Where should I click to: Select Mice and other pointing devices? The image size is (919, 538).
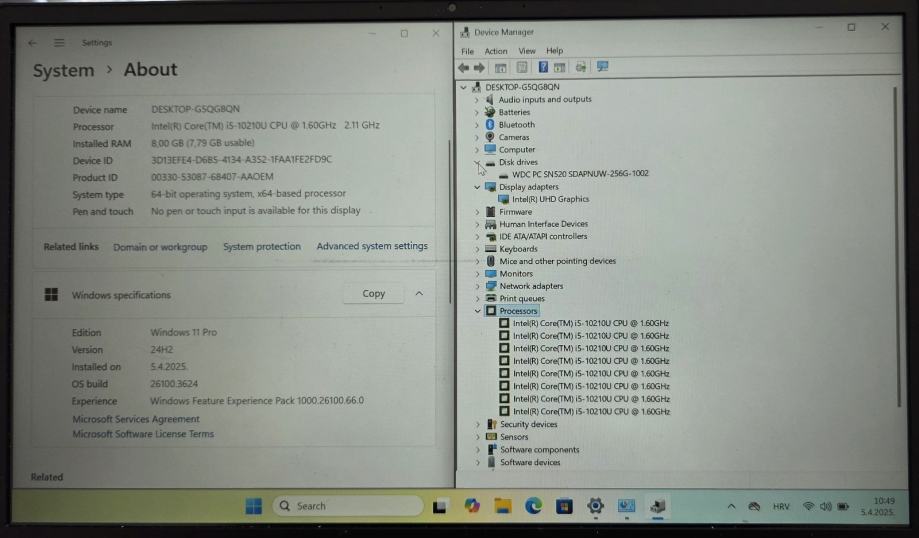click(557, 261)
